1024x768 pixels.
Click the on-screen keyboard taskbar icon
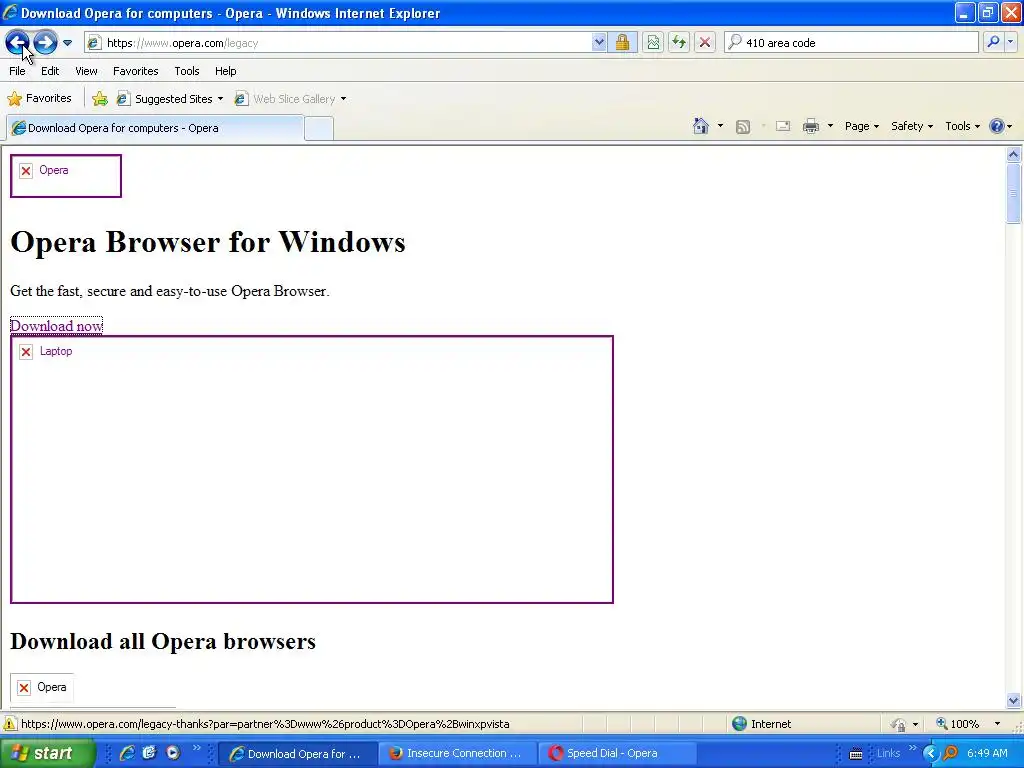(856, 754)
